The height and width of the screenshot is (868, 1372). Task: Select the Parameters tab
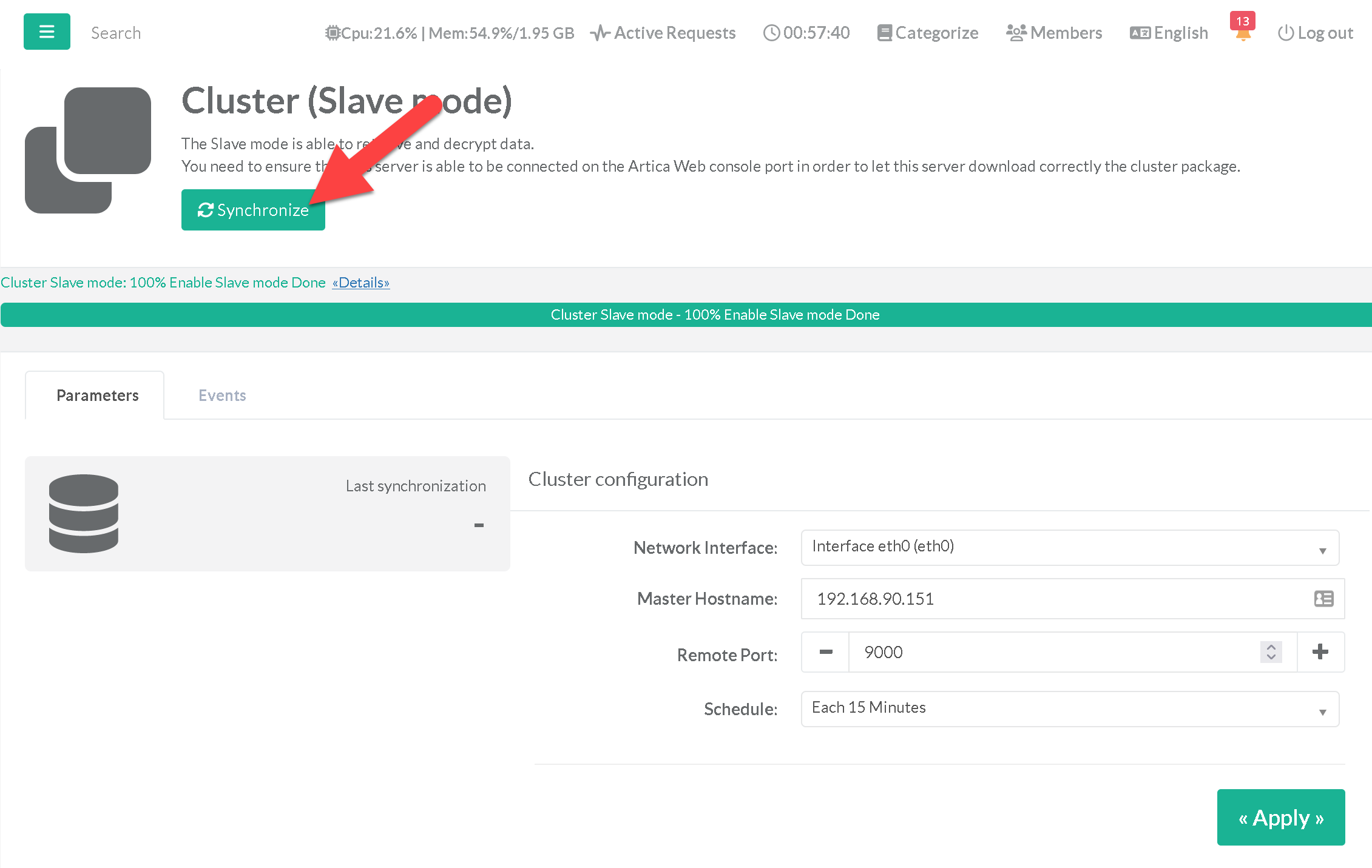[x=97, y=395]
